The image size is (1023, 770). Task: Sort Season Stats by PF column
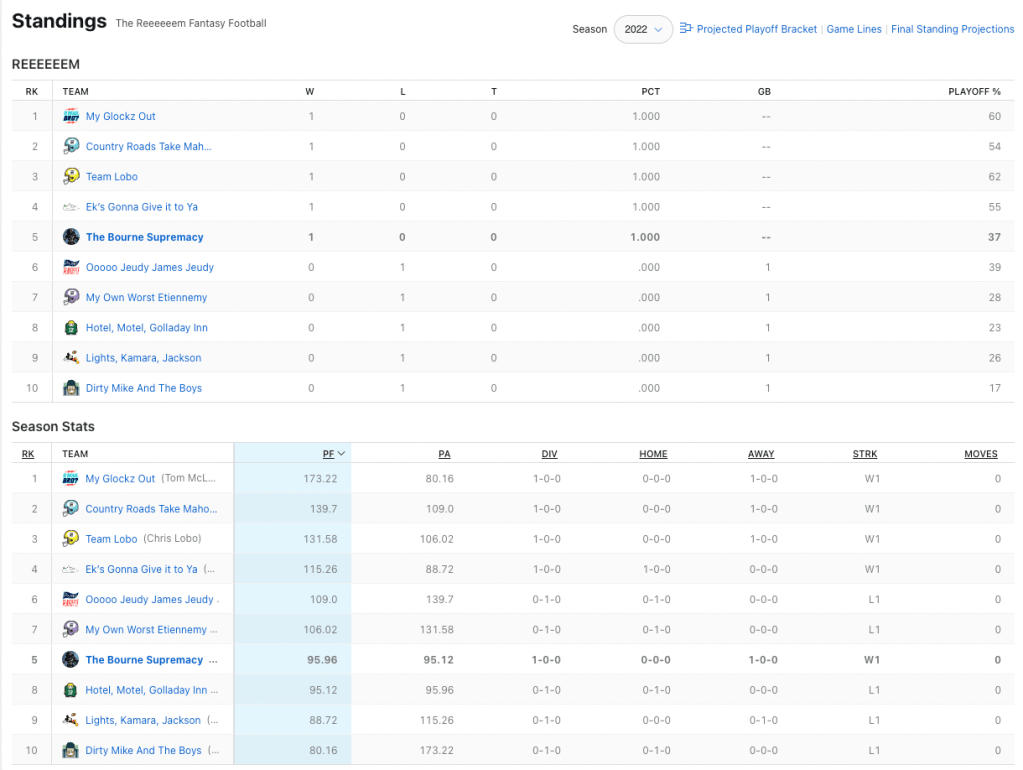(x=328, y=454)
